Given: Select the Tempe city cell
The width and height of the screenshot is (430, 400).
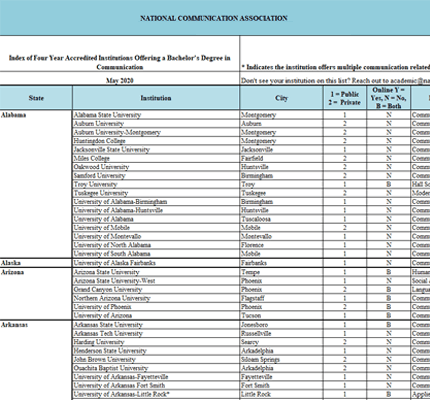Looking at the screenshot, I should (281, 272).
